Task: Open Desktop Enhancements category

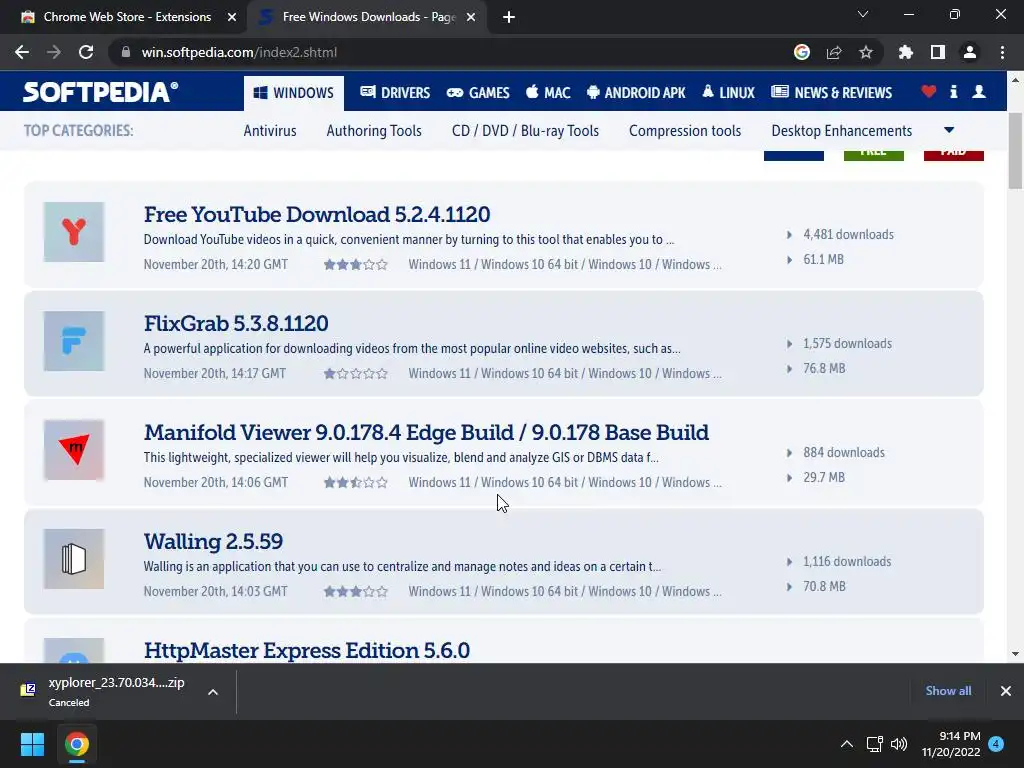Action: [x=842, y=131]
